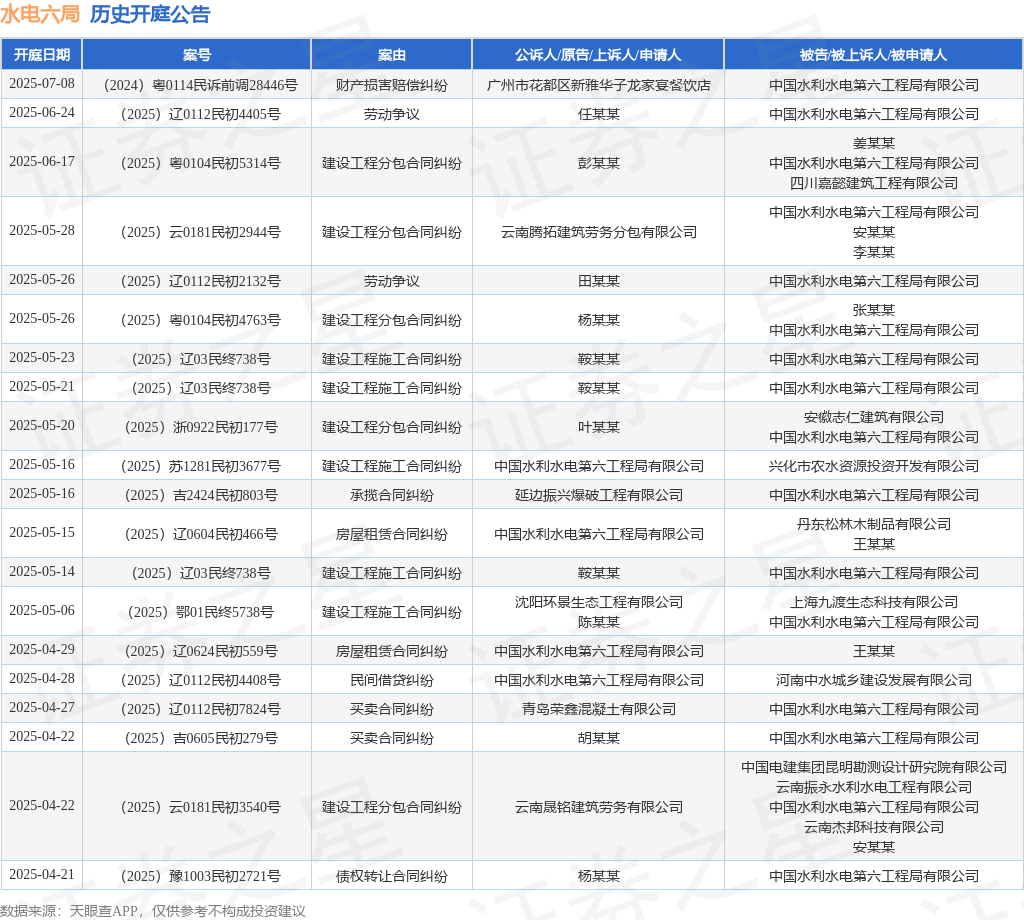Viewport: 1024px width, 920px height.
Task: Click case number (2025)浙0922民初177号
Action: coord(197,428)
